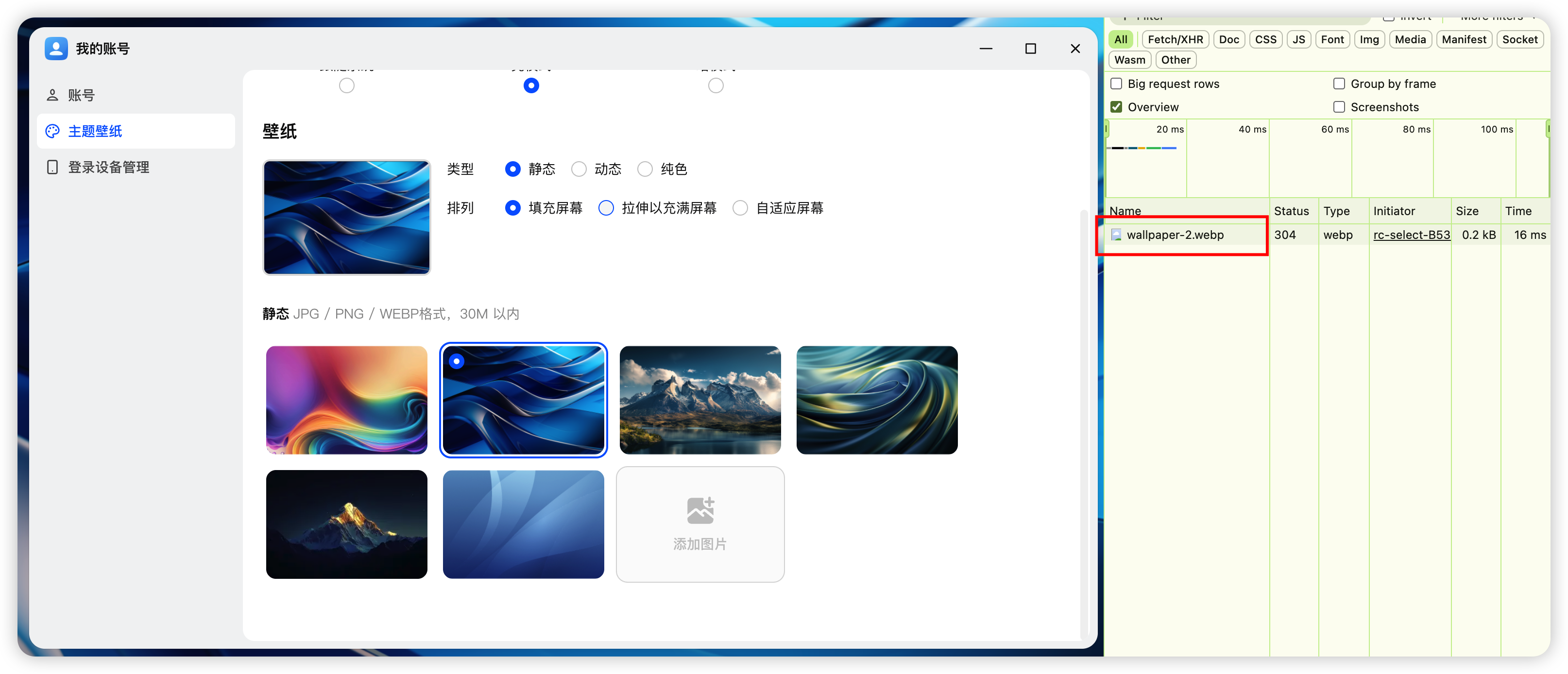Viewport: 1568px width, 674px height.
Task: Select 拉伸以充满屏幕 arrangement
Action: click(606, 208)
